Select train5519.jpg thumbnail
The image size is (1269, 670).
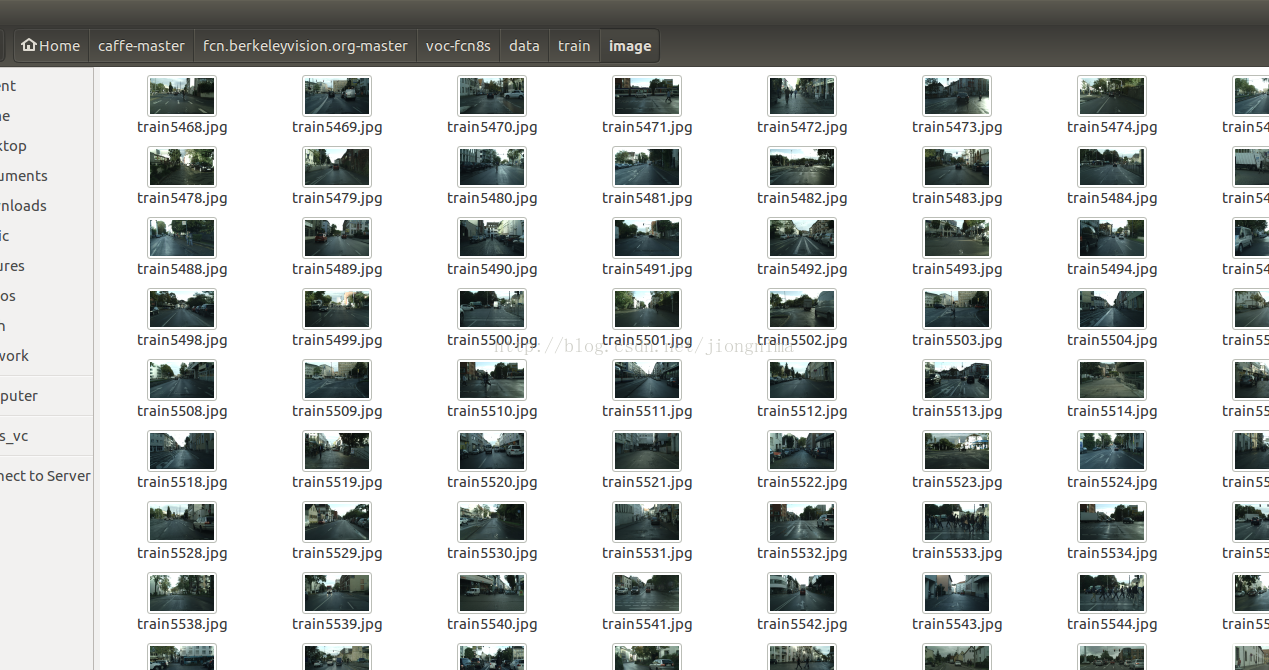[337, 451]
